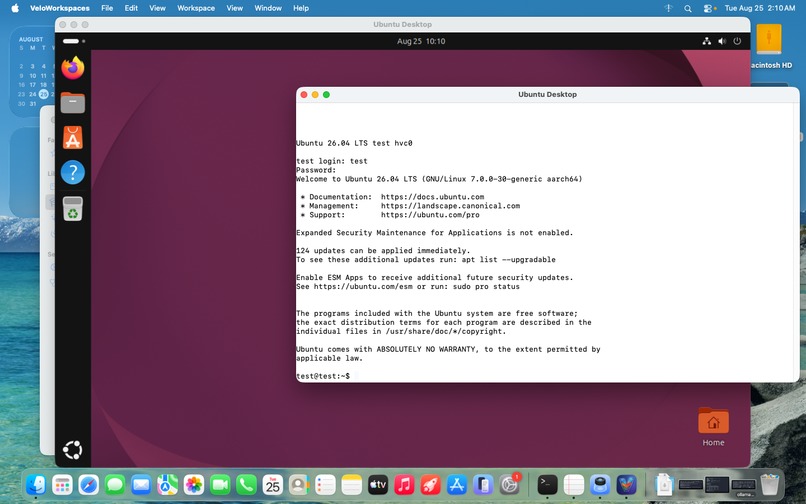
Task: Click the "apt list --upgradable" command text
Action: coord(508,260)
